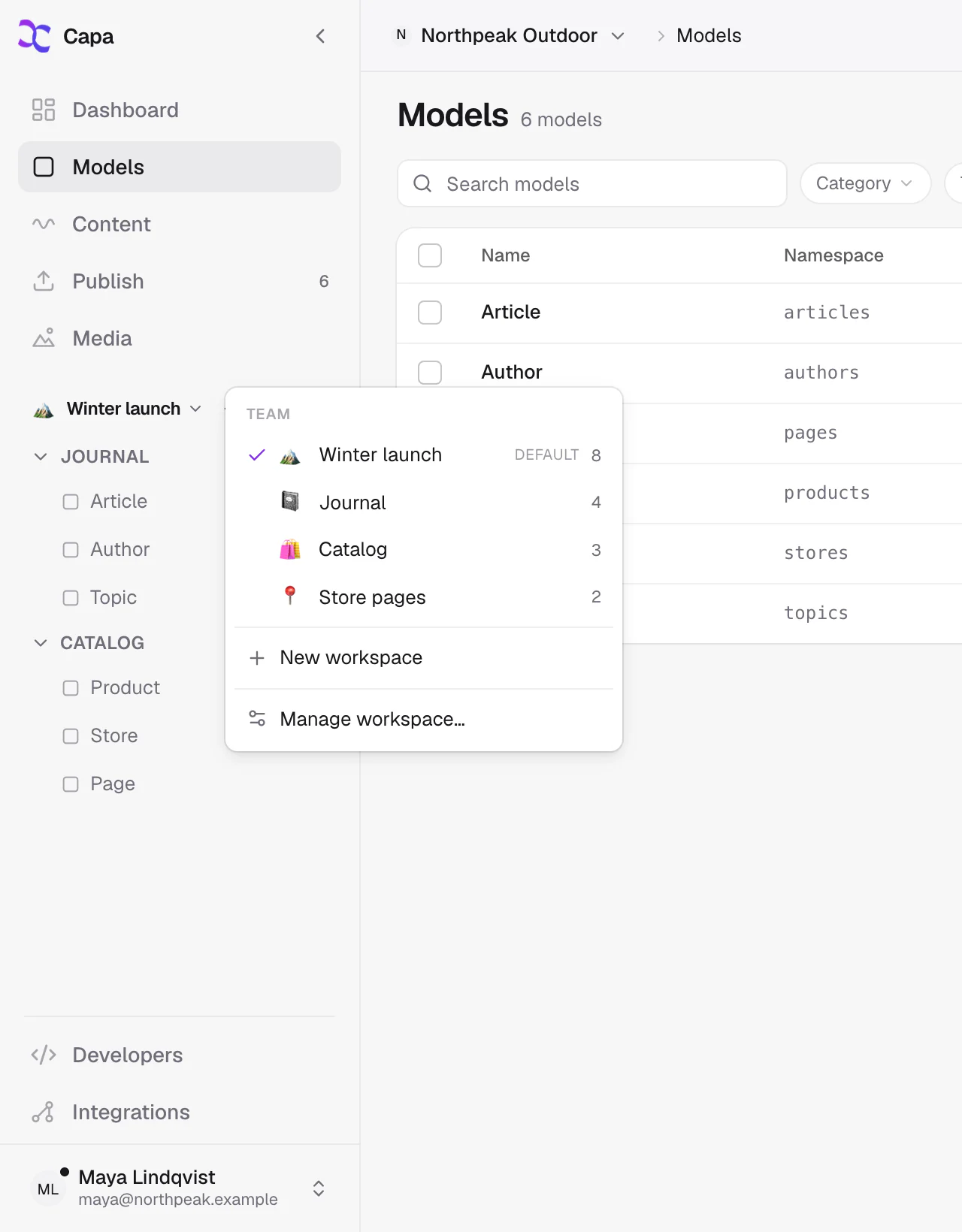Viewport: 962px width, 1232px height.
Task: Click the Store pages pin icon
Action: pyautogui.click(x=290, y=596)
